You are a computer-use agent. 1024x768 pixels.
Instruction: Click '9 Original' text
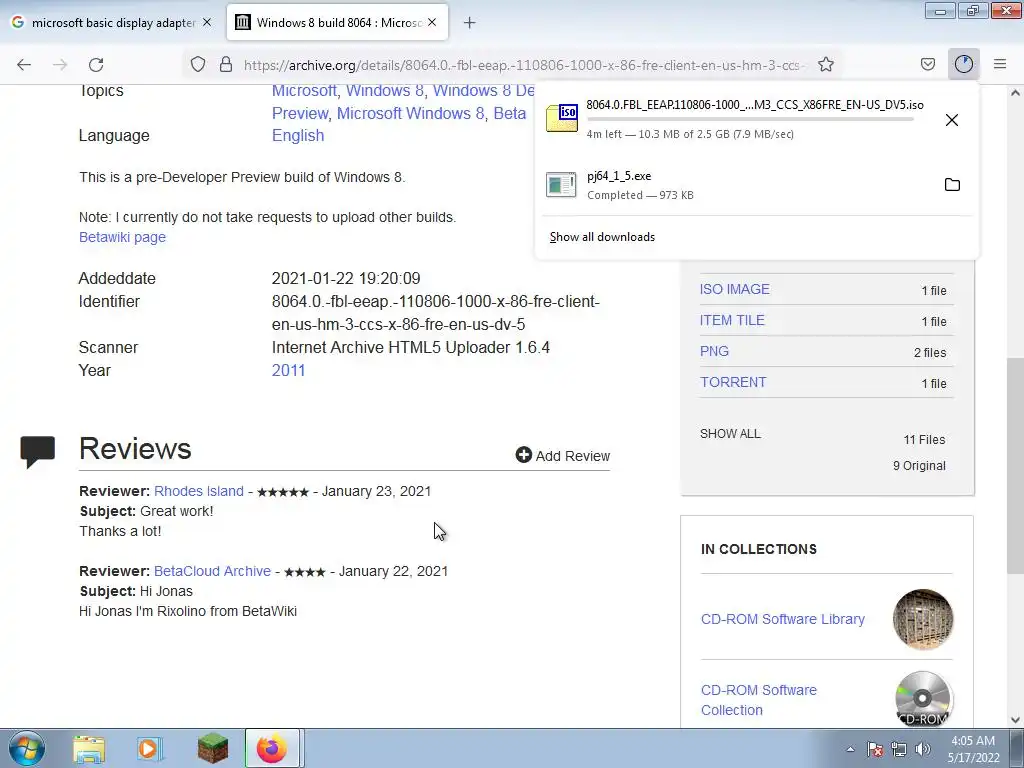tap(919, 466)
